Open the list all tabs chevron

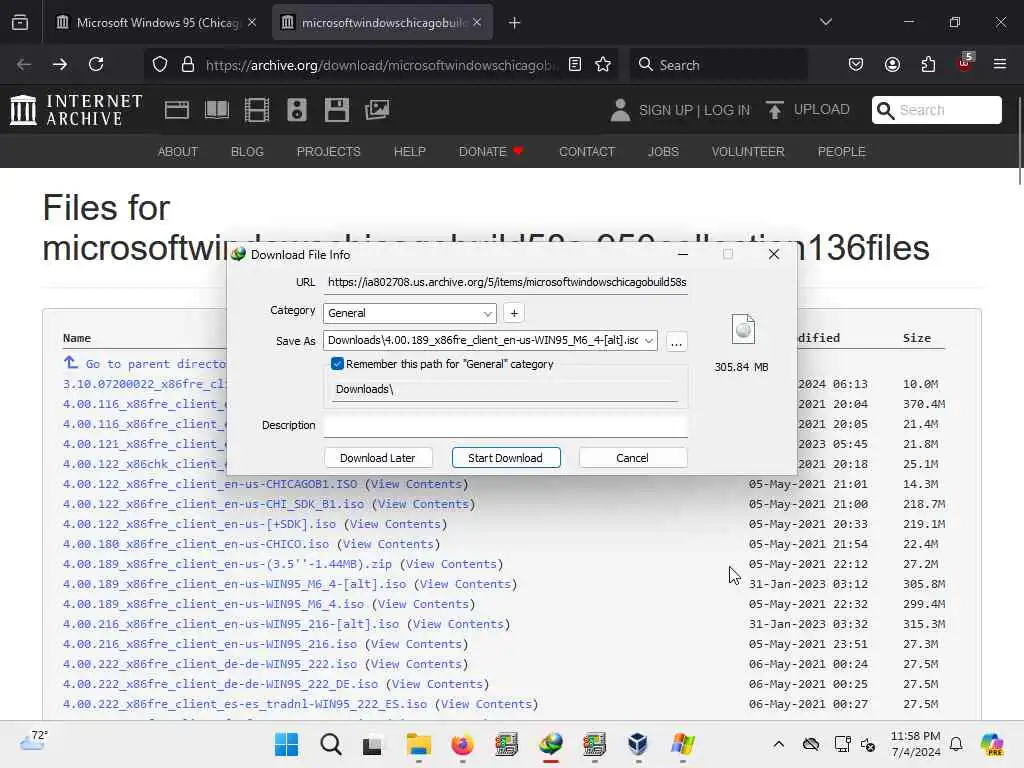click(x=825, y=23)
